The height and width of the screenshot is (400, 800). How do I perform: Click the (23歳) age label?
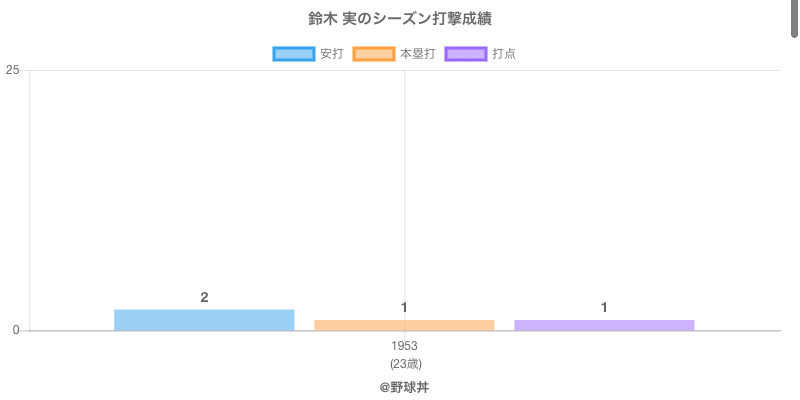[405, 363]
